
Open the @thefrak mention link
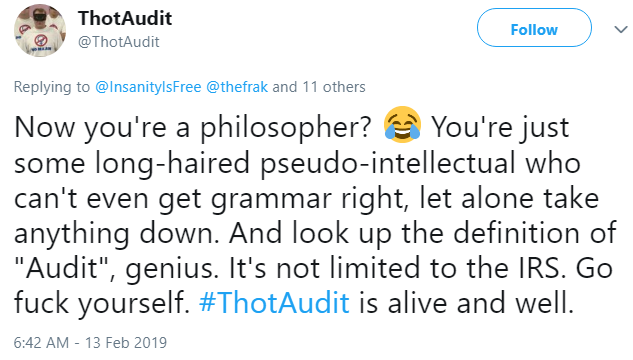click(x=237, y=87)
